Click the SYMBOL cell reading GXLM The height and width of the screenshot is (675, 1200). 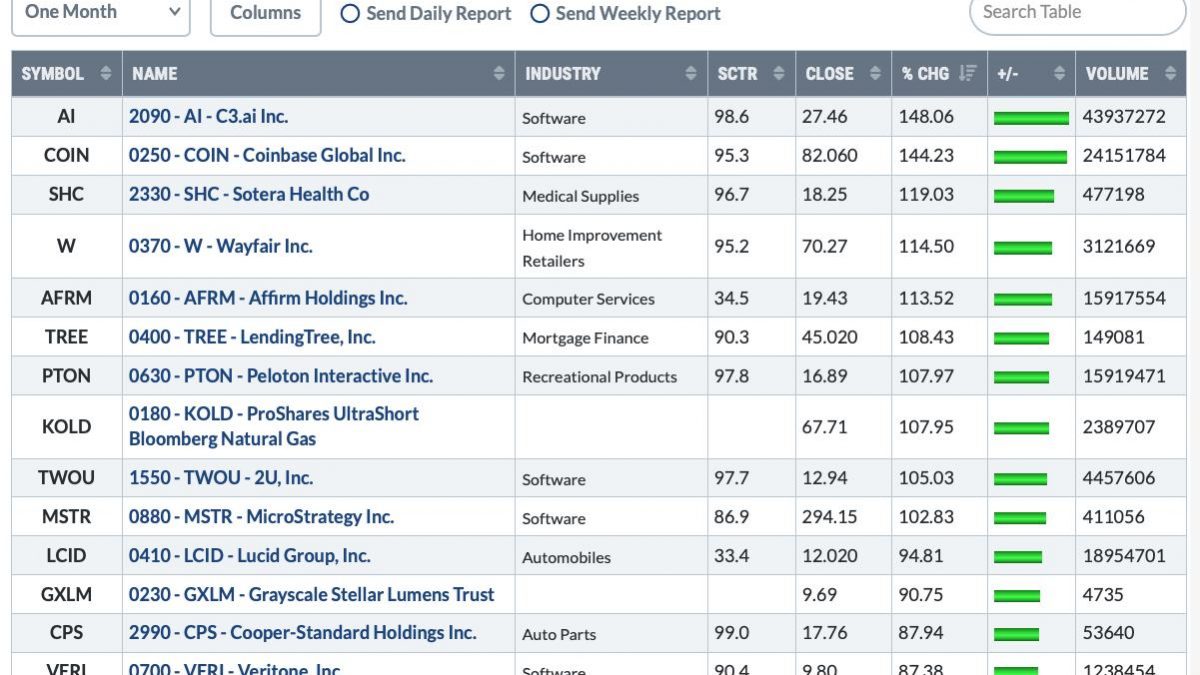click(66, 595)
